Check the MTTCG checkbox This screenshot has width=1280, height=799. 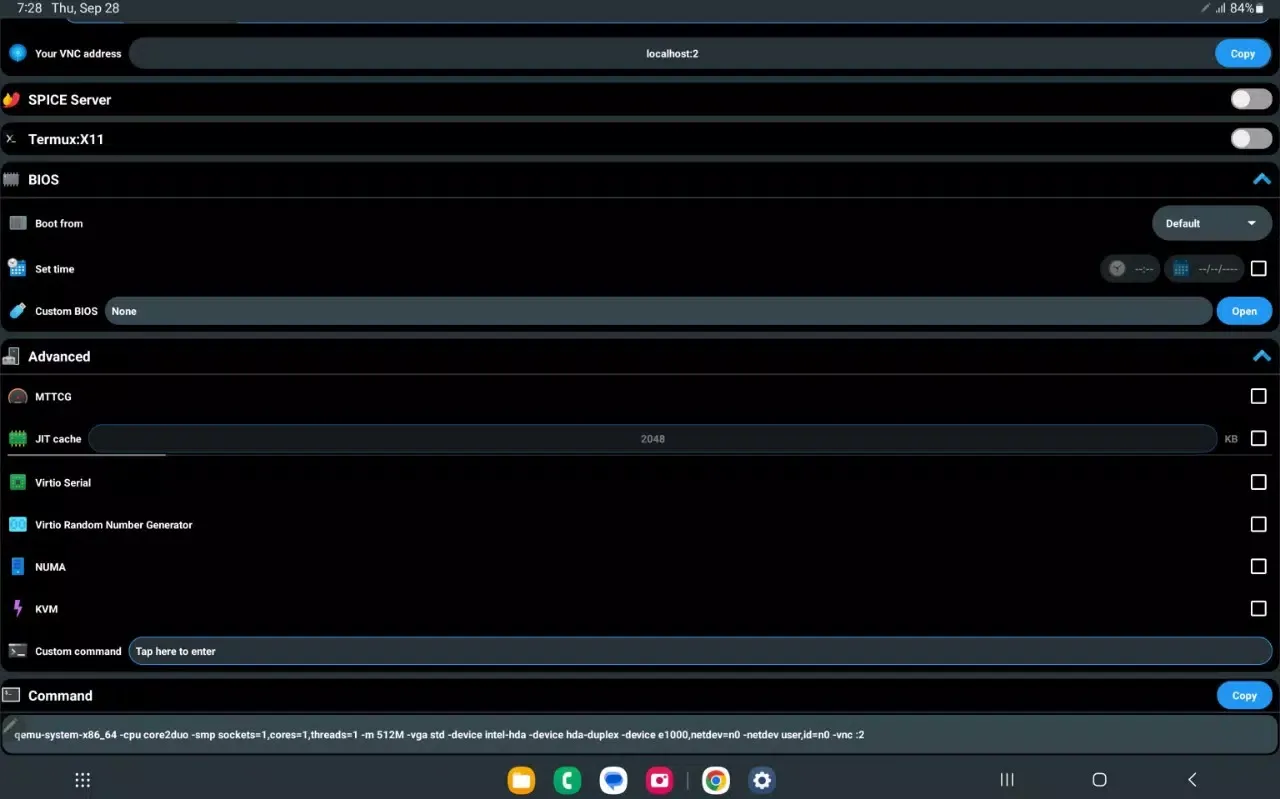(1259, 396)
